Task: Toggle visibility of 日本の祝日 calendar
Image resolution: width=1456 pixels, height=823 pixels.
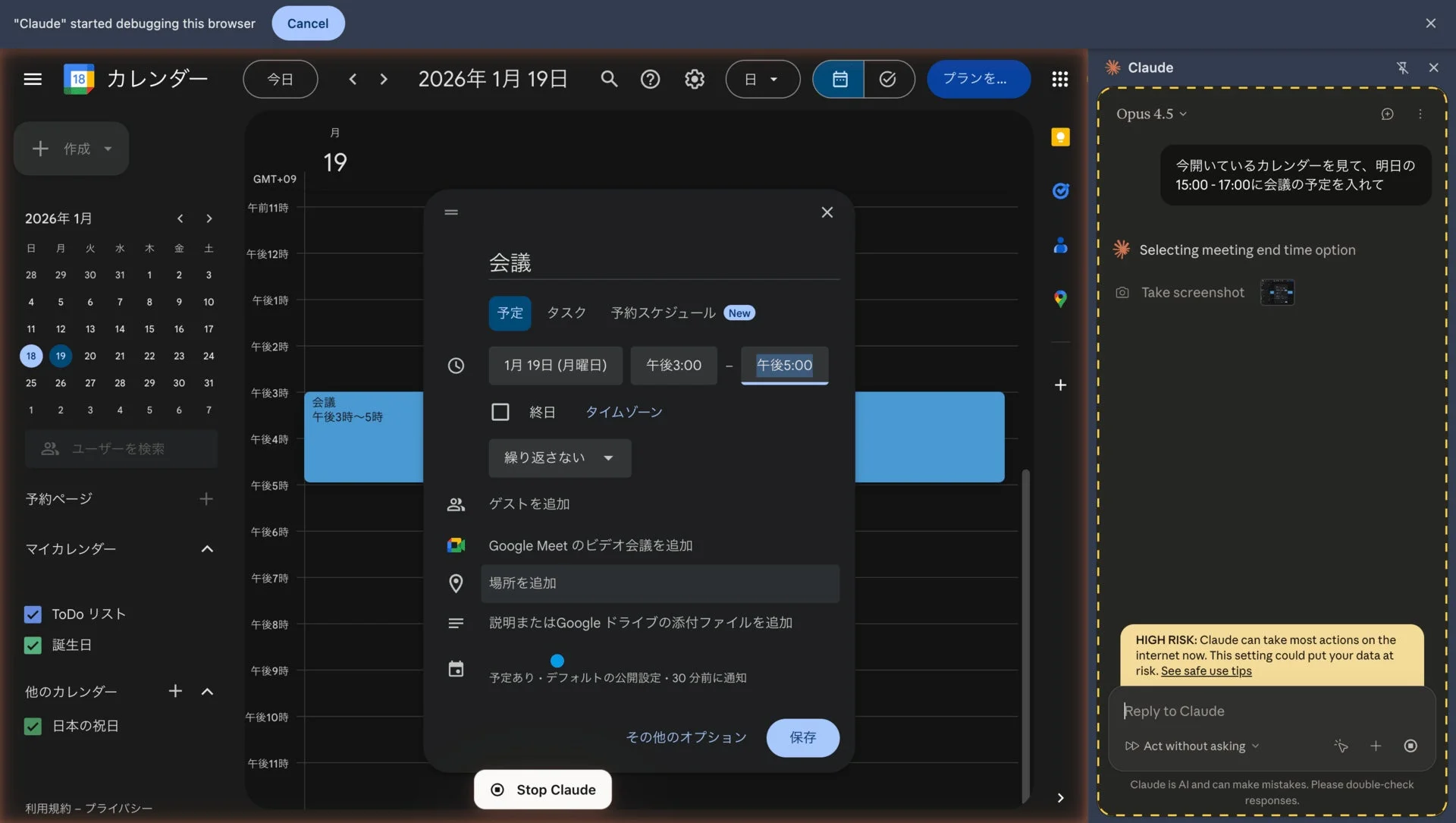Action: [33, 726]
